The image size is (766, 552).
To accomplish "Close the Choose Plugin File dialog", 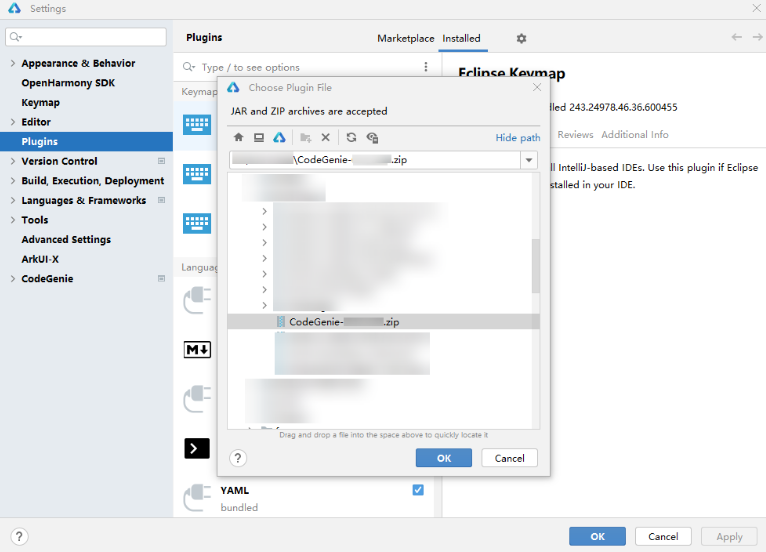I will [537, 87].
